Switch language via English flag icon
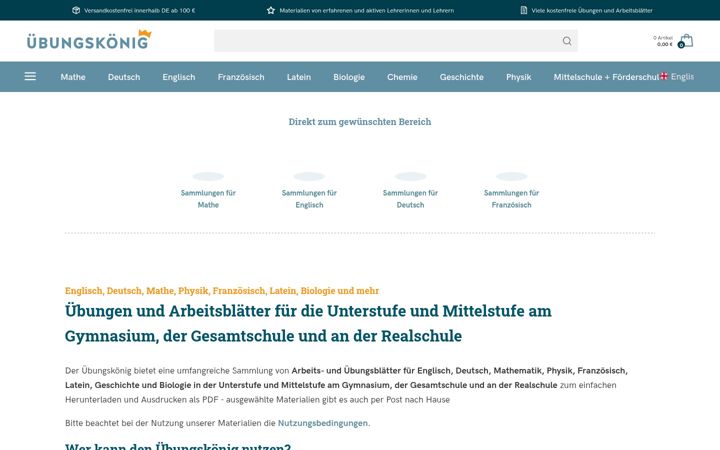Screen dimensions: 720x450 tap(664, 76)
